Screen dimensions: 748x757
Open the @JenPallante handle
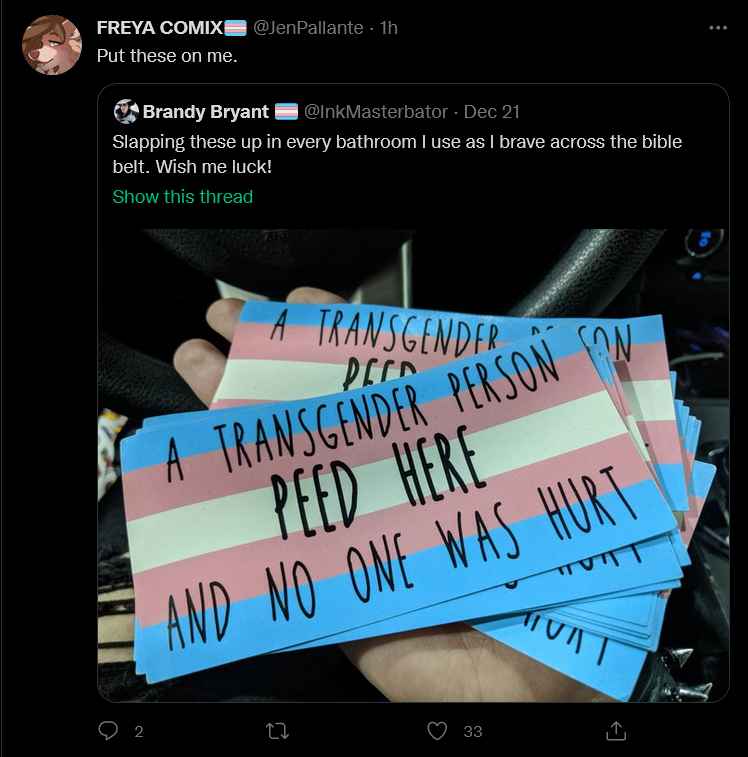(x=308, y=28)
